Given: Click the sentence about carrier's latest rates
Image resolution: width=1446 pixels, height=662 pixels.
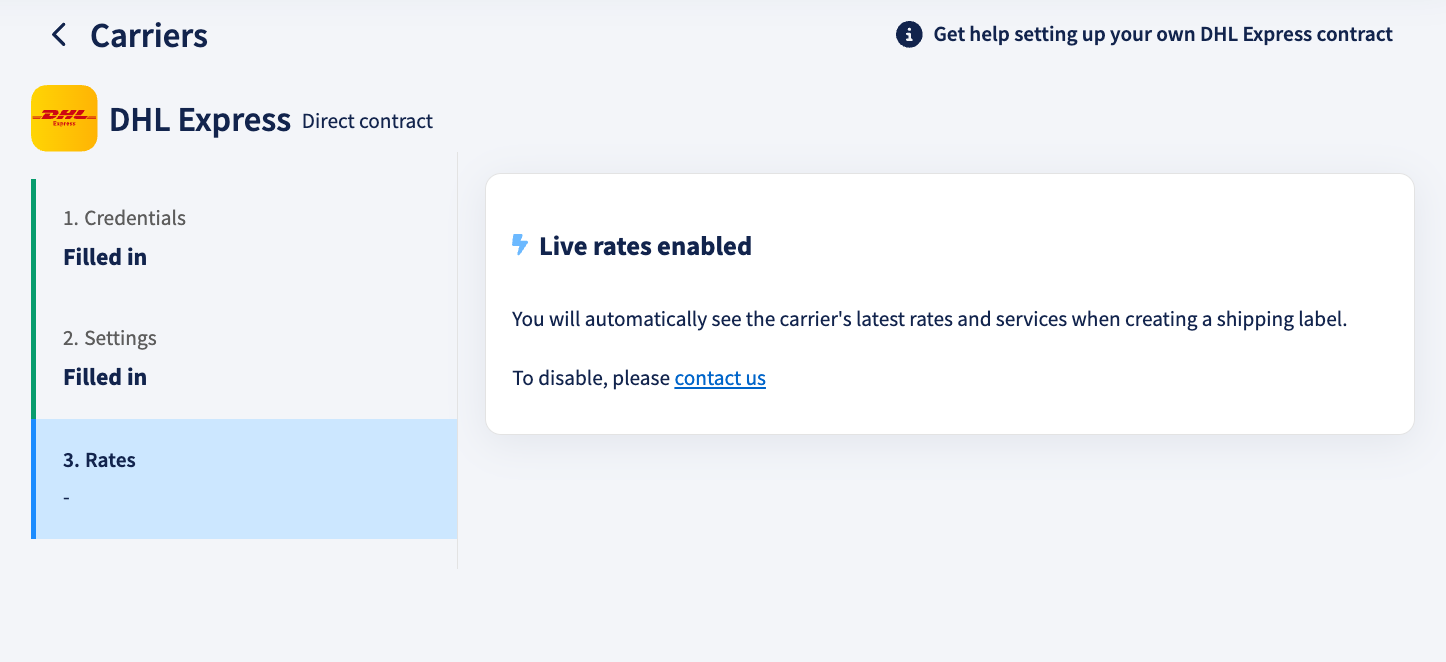Looking at the screenshot, I should [930, 320].
